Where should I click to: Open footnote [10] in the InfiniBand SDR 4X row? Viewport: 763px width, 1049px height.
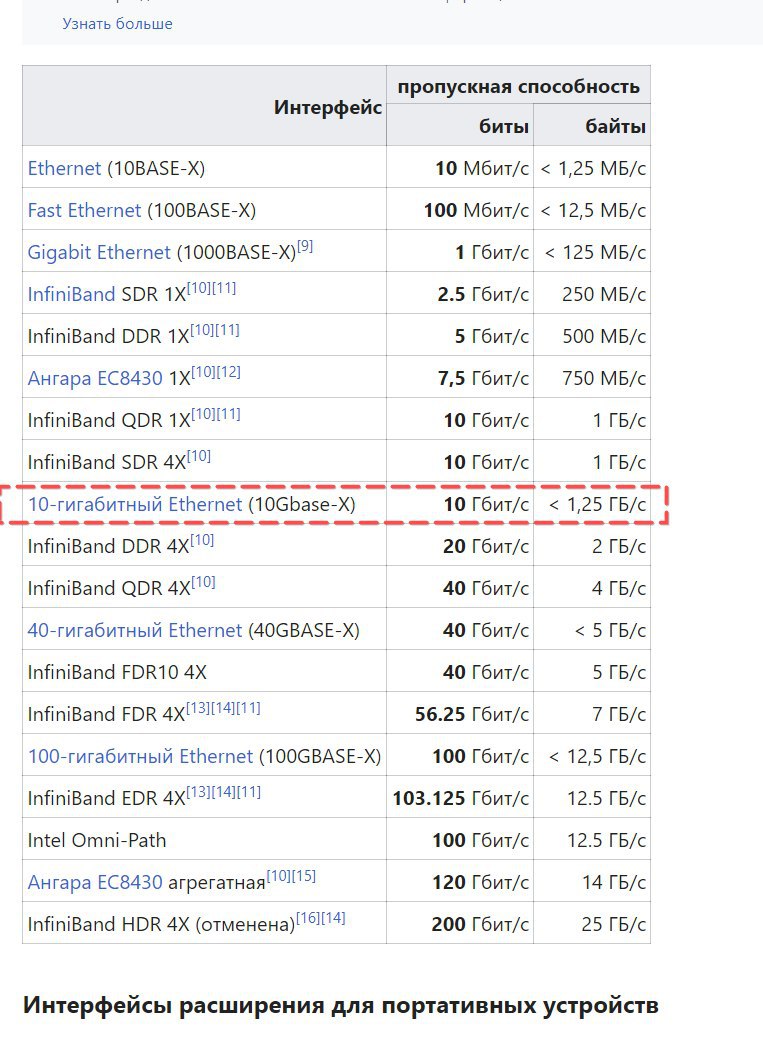(199, 456)
